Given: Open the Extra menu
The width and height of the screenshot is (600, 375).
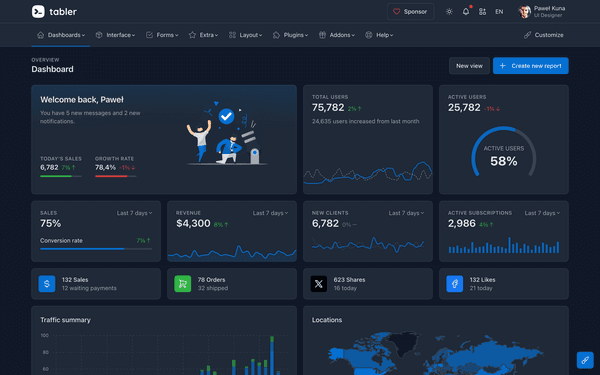Looking at the screenshot, I should [203, 35].
